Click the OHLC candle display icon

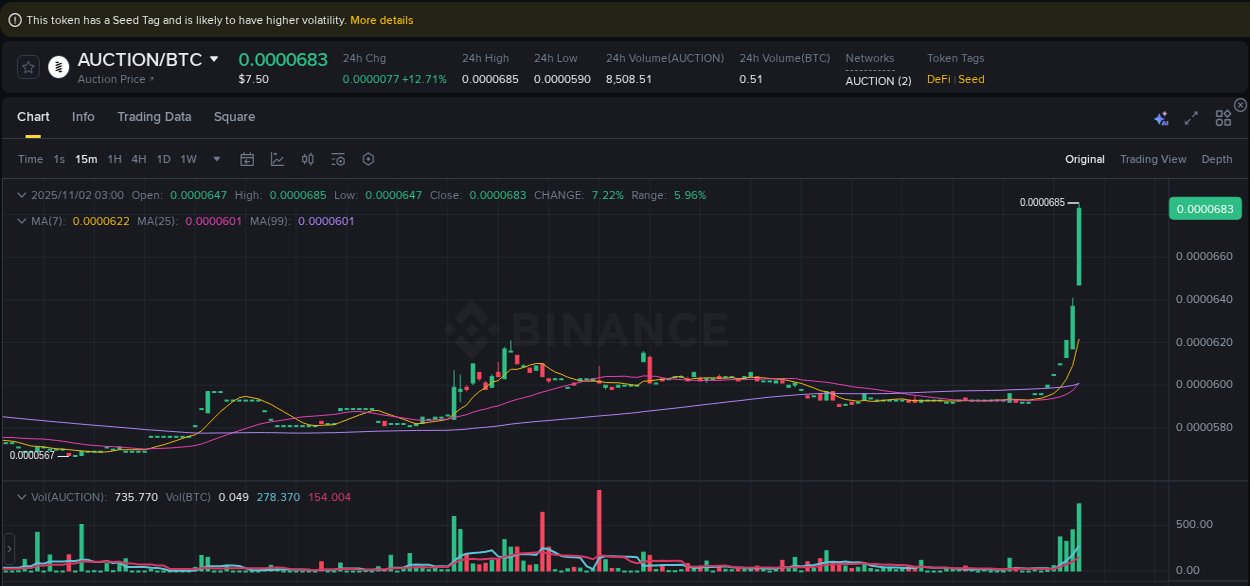[x=307, y=159]
